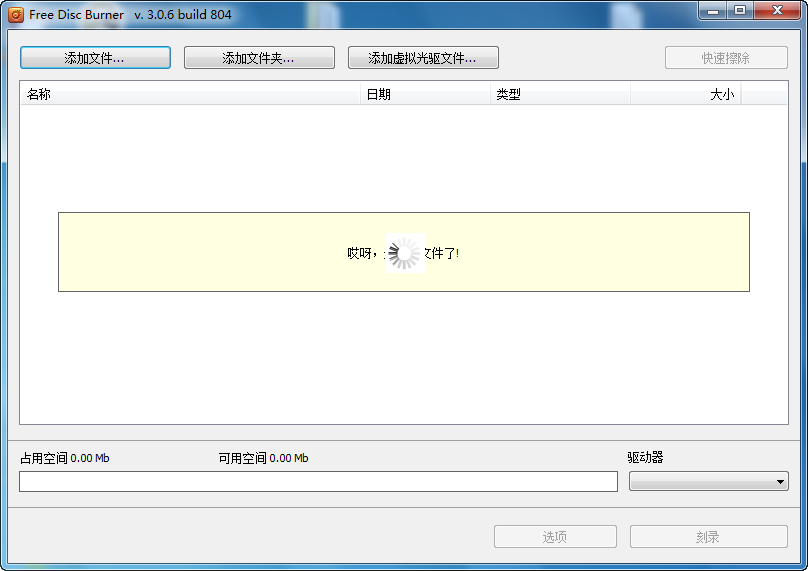Image resolution: width=808 pixels, height=571 pixels.
Task: Open 选项 settings button
Action: tap(555, 536)
